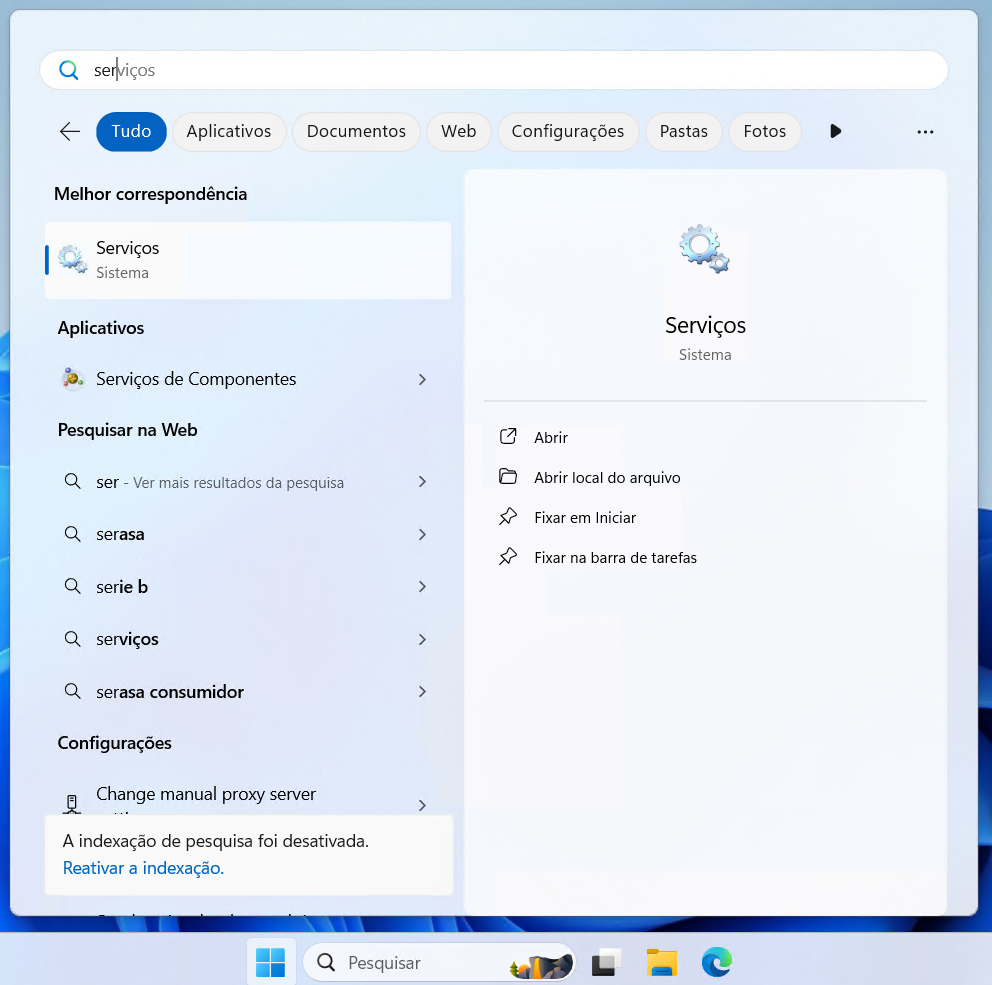Click the folder icon for Abrir local do arquivo
Viewport: 992px width, 985px height.
(x=508, y=476)
